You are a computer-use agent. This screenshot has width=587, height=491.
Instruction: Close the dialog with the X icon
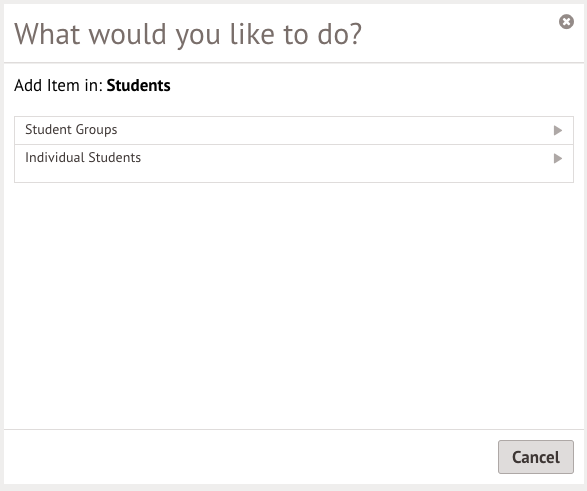click(566, 22)
